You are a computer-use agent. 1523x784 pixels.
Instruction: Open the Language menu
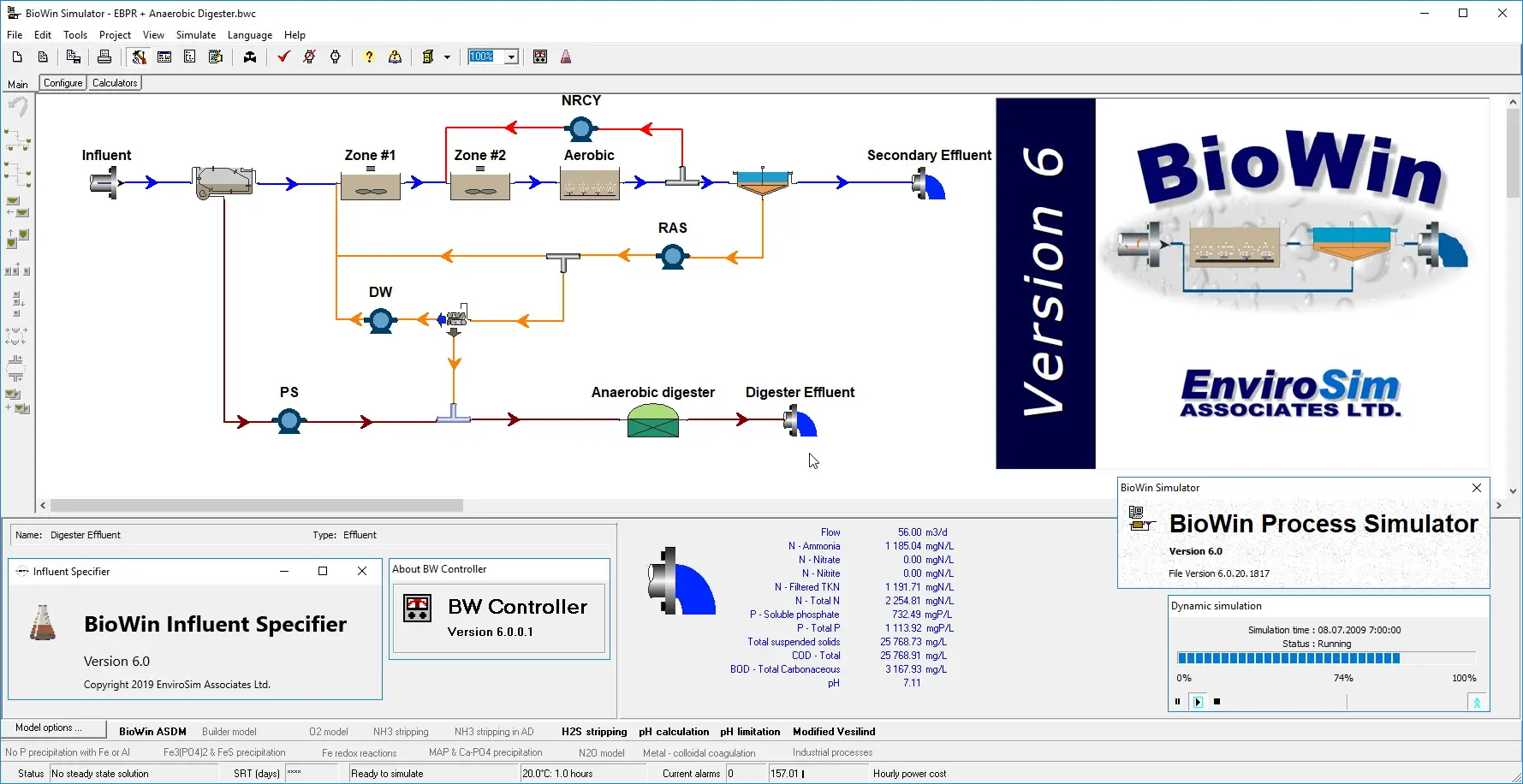(250, 35)
